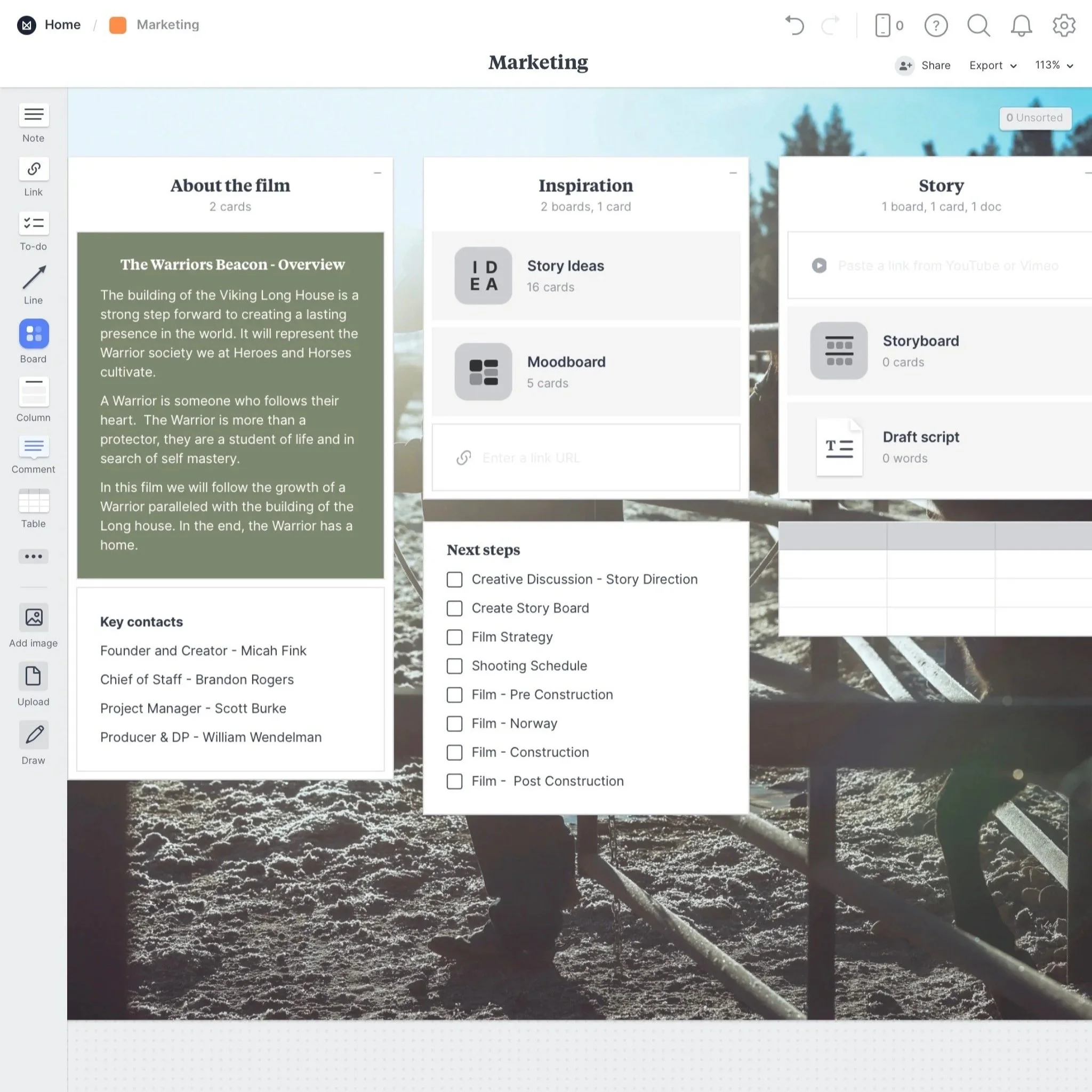Open the Unsorted cards tray
This screenshot has width=1092, height=1092.
tap(1034, 118)
